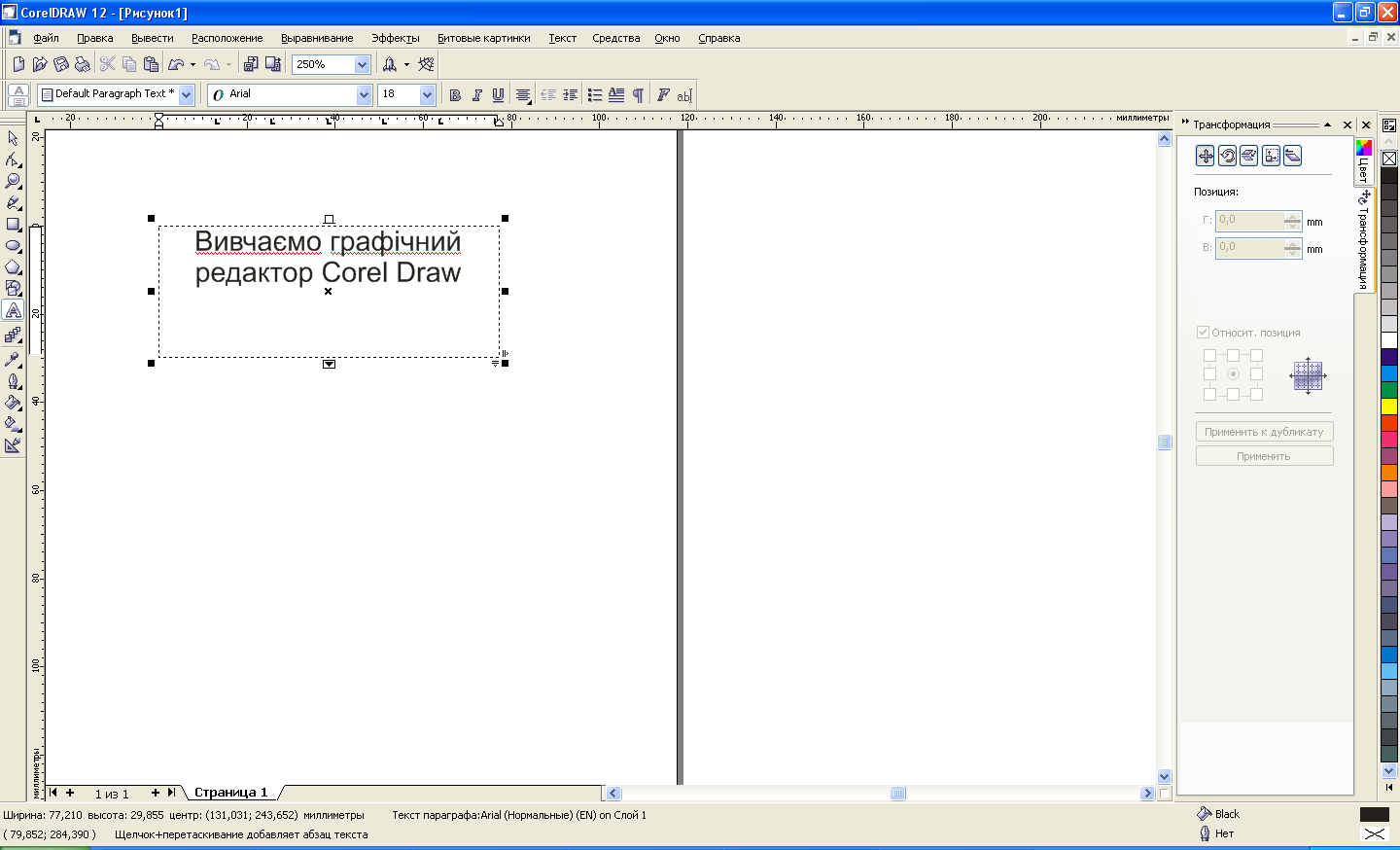Click the Export toolbar icon
Image resolution: width=1400 pixels, height=850 pixels.
[273, 64]
